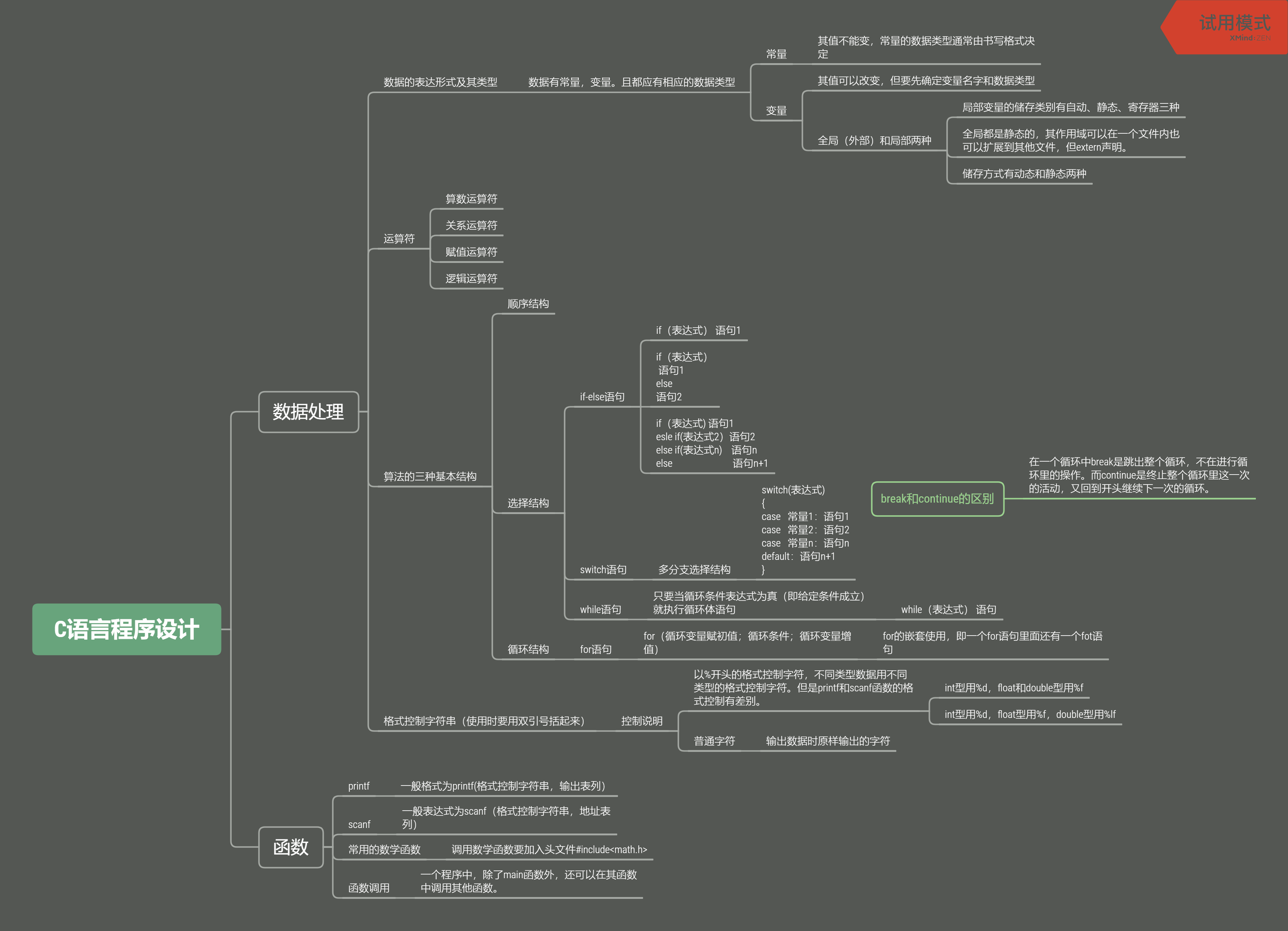Click the if-else语句 branch
The height and width of the screenshot is (931, 1288).
click(601, 397)
